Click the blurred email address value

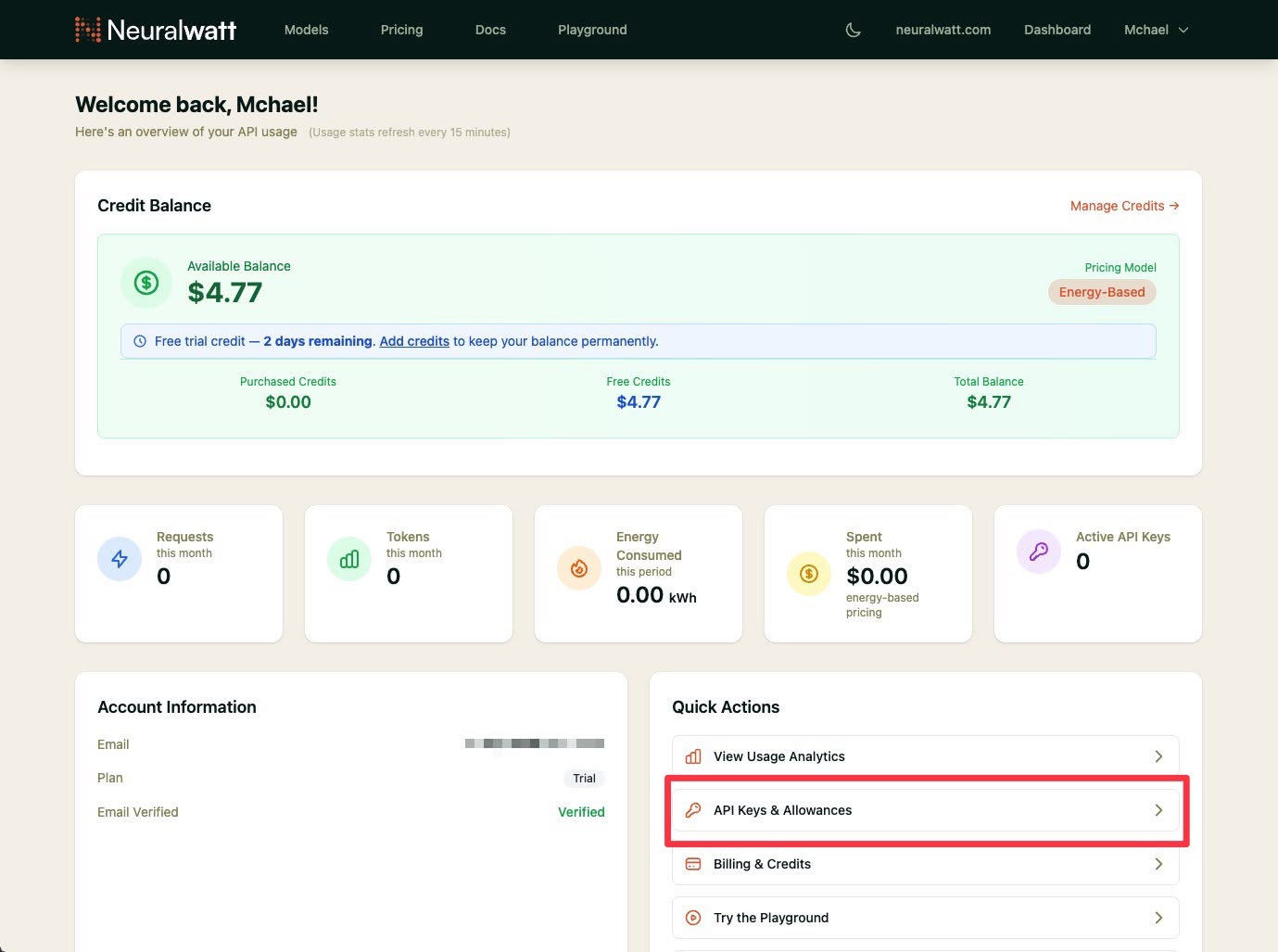pyautogui.click(x=535, y=743)
